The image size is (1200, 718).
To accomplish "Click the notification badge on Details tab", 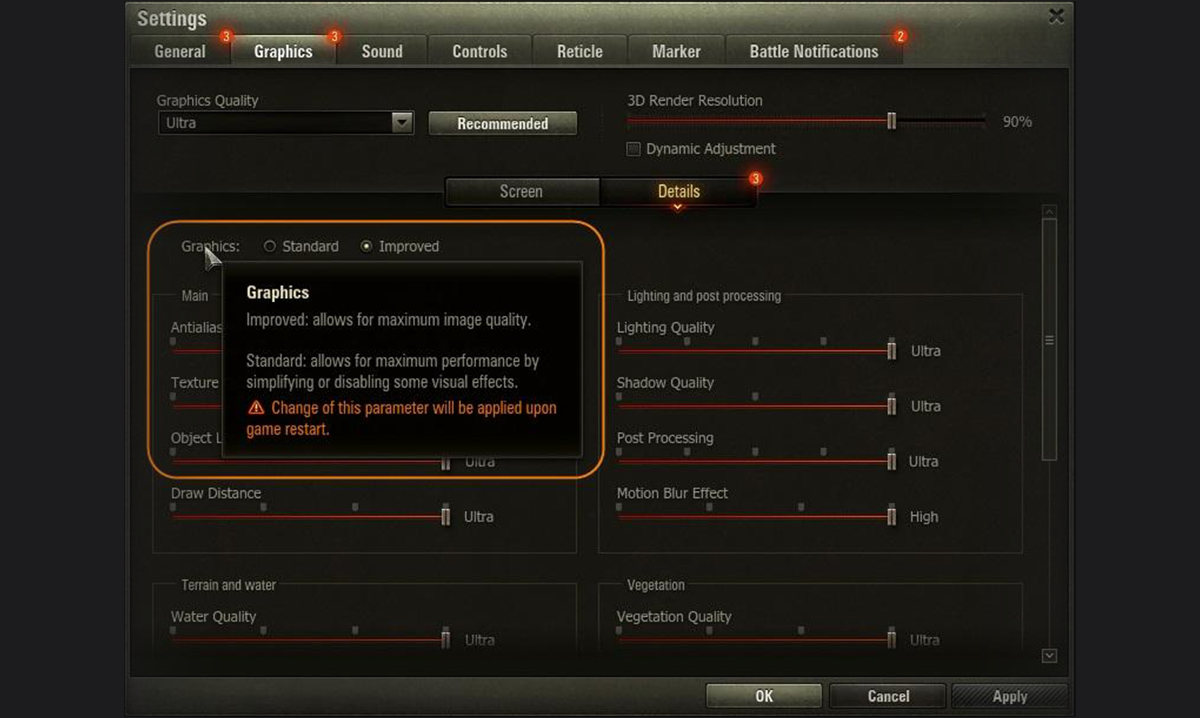I will point(755,179).
